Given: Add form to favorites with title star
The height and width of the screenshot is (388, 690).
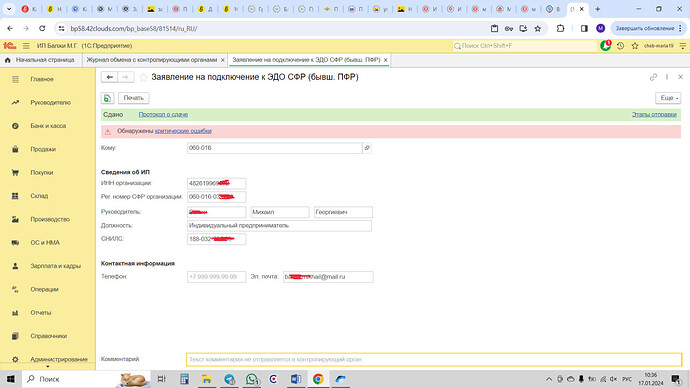Looking at the screenshot, I should tap(143, 77).
